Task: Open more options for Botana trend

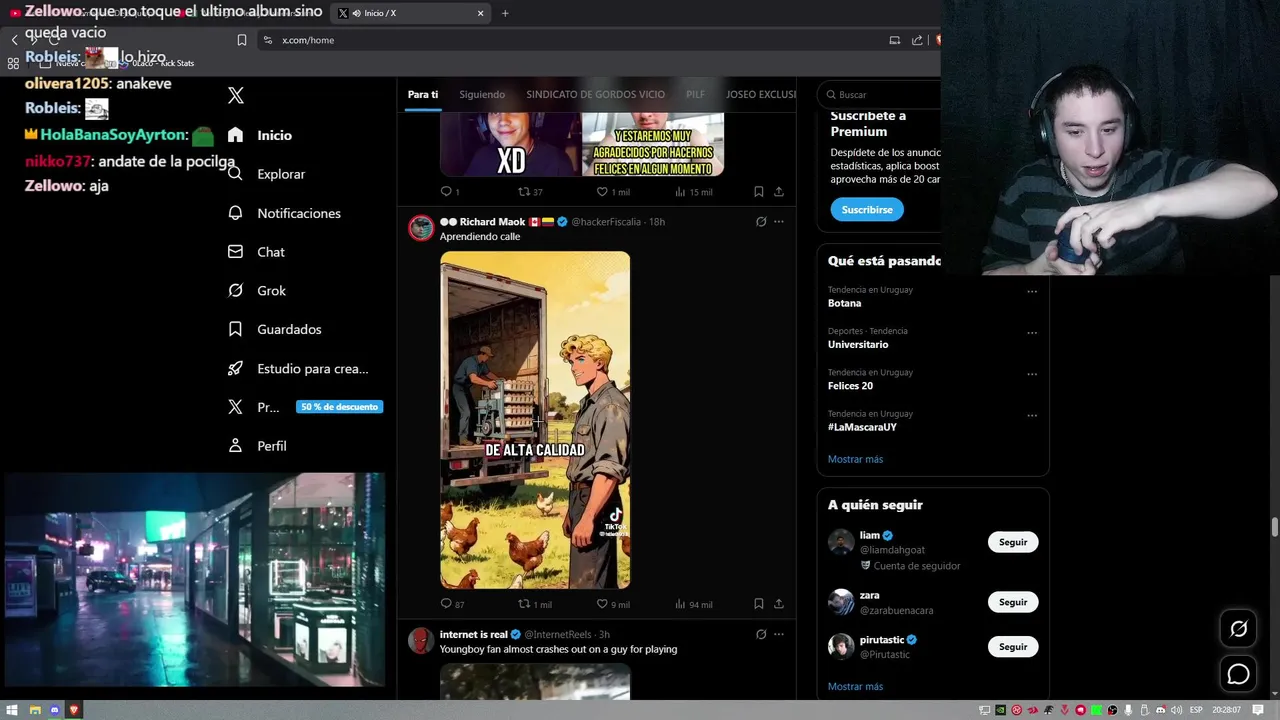Action: pyautogui.click(x=1032, y=291)
